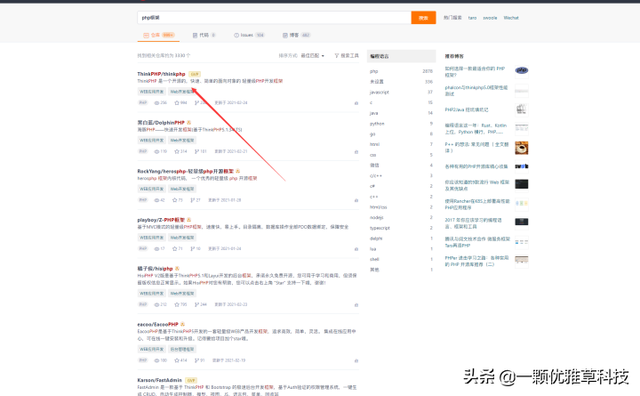The height and width of the screenshot is (396, 640).
Task: Open the eacoo/EacooPHP repository
Action: tap(158, 324)
